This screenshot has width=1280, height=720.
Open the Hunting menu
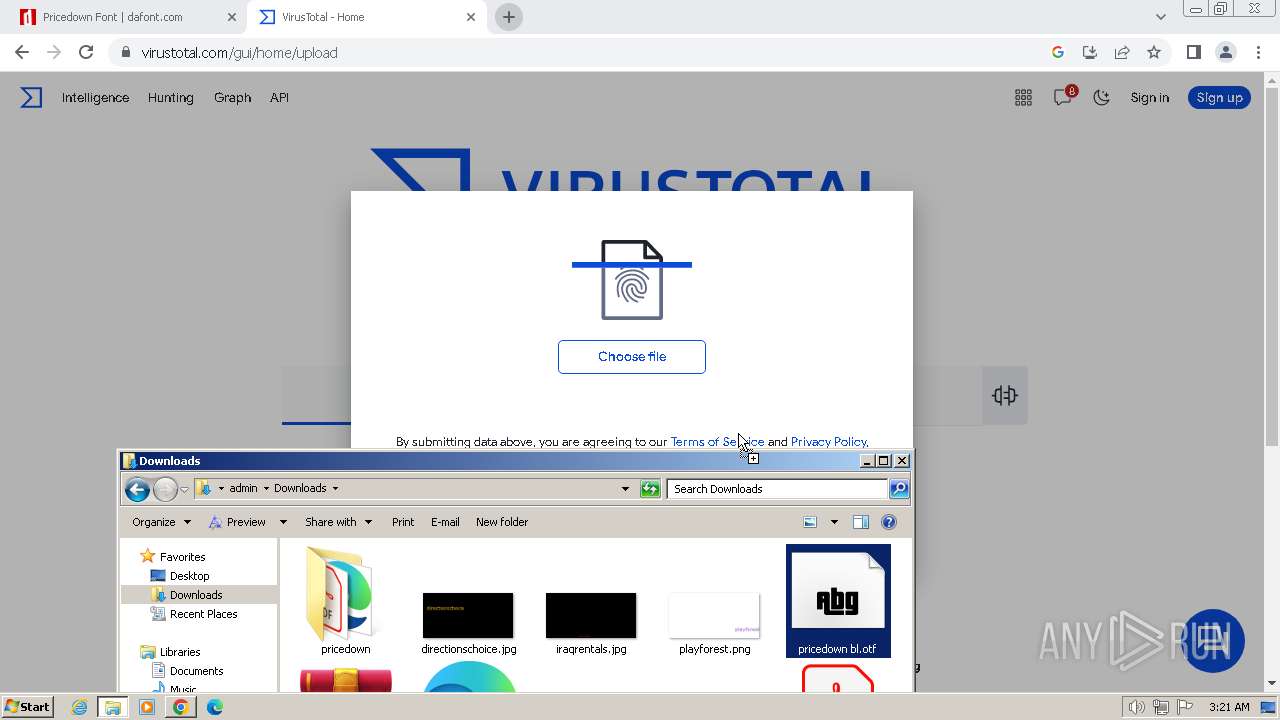(170, 97)
